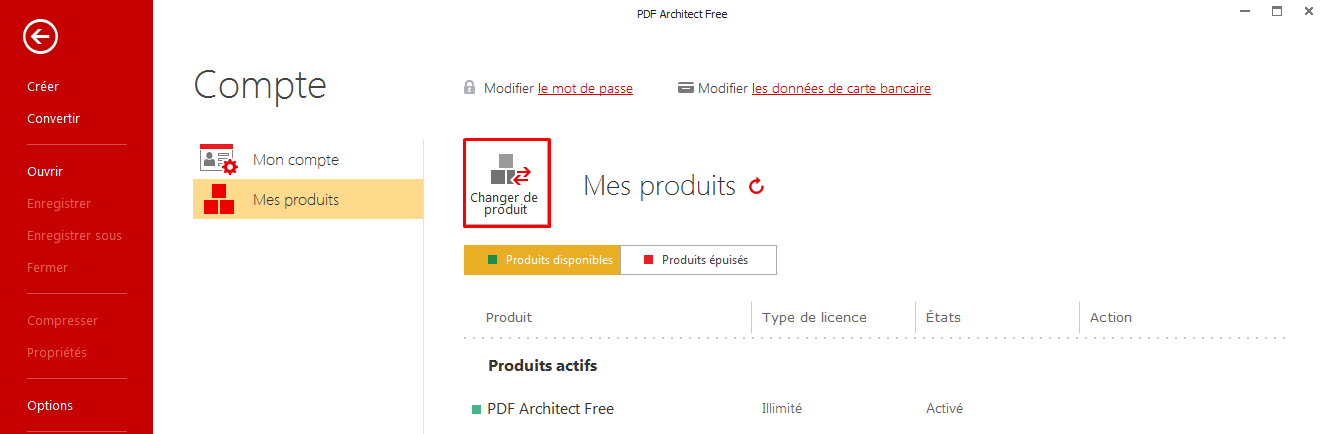Open the le mot de passe link
Screen dimensions: 1325x434
coord(585,88)
